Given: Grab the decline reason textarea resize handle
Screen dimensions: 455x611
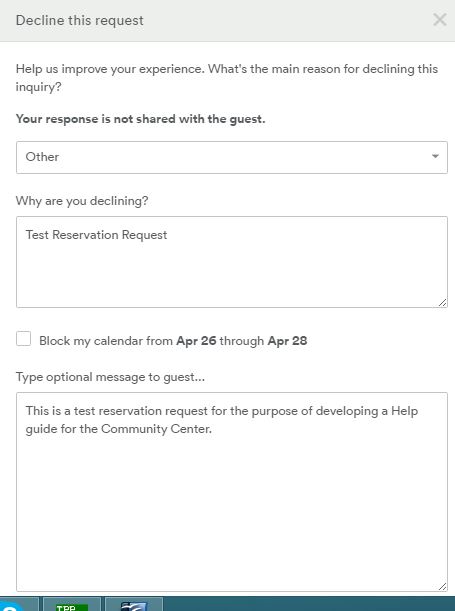Looking at the screenshot, I should (443, 303).
